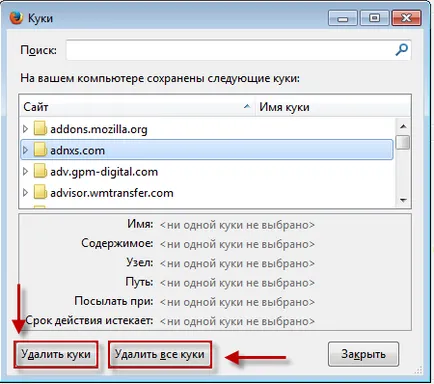
Task: Expand the adv.gpm-digital.com tree row
Action: pyautogui.click(x=25, y=171)
